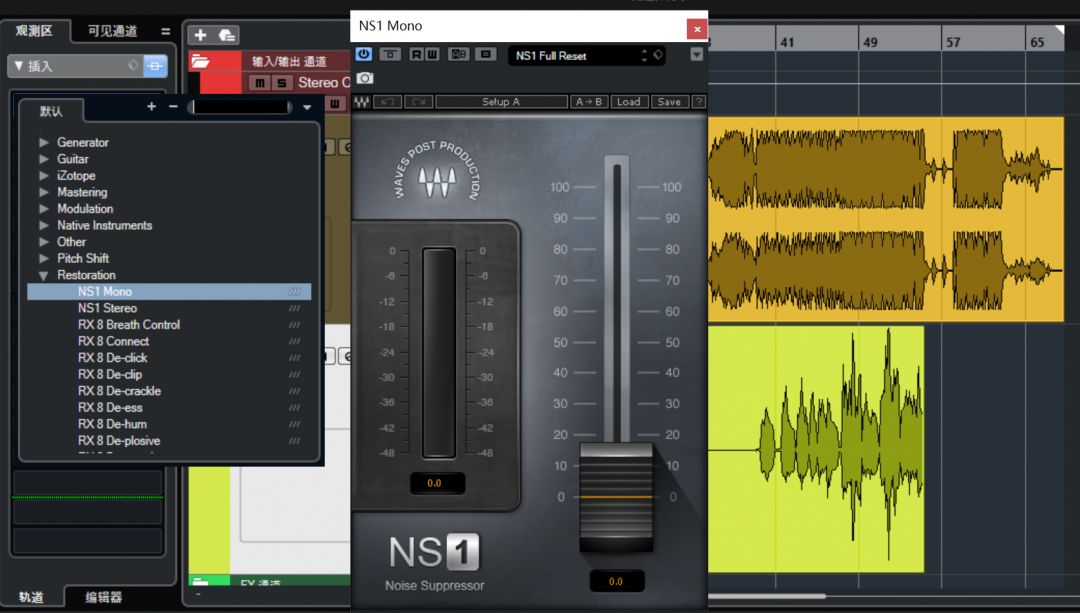Choose RX 8 De-crackle plugin
The height and width of the screenshot is (613, 1080).
[169, 391]
